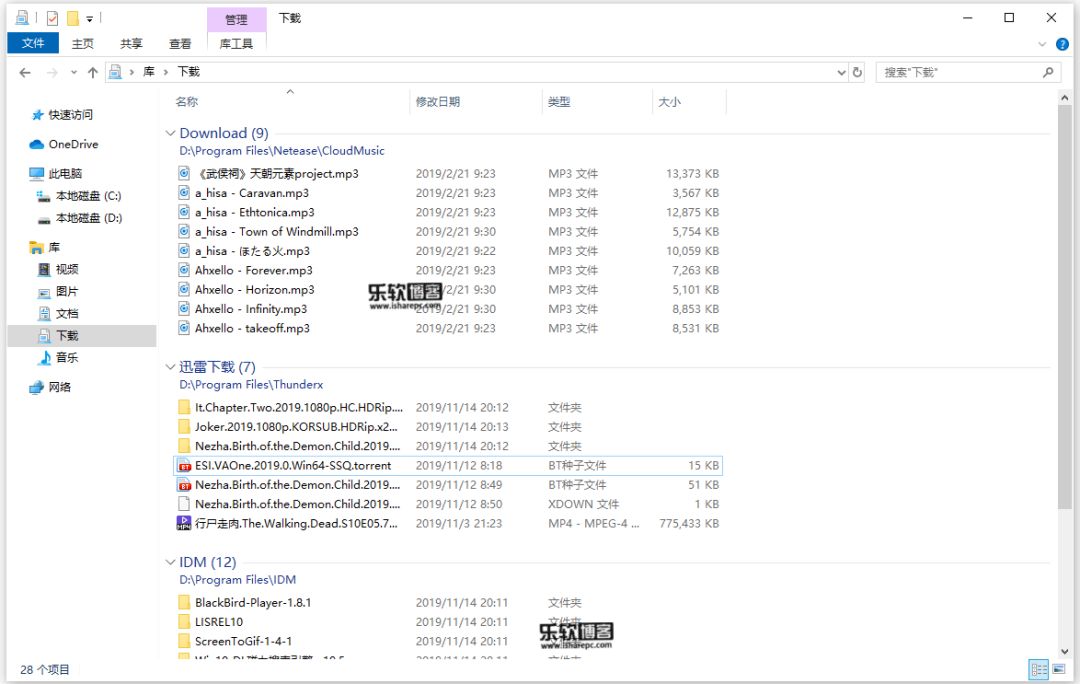Switch to the 主页 ribbon tab
The width and height of the screenshot is (1080, 684).
click(82, 43)
